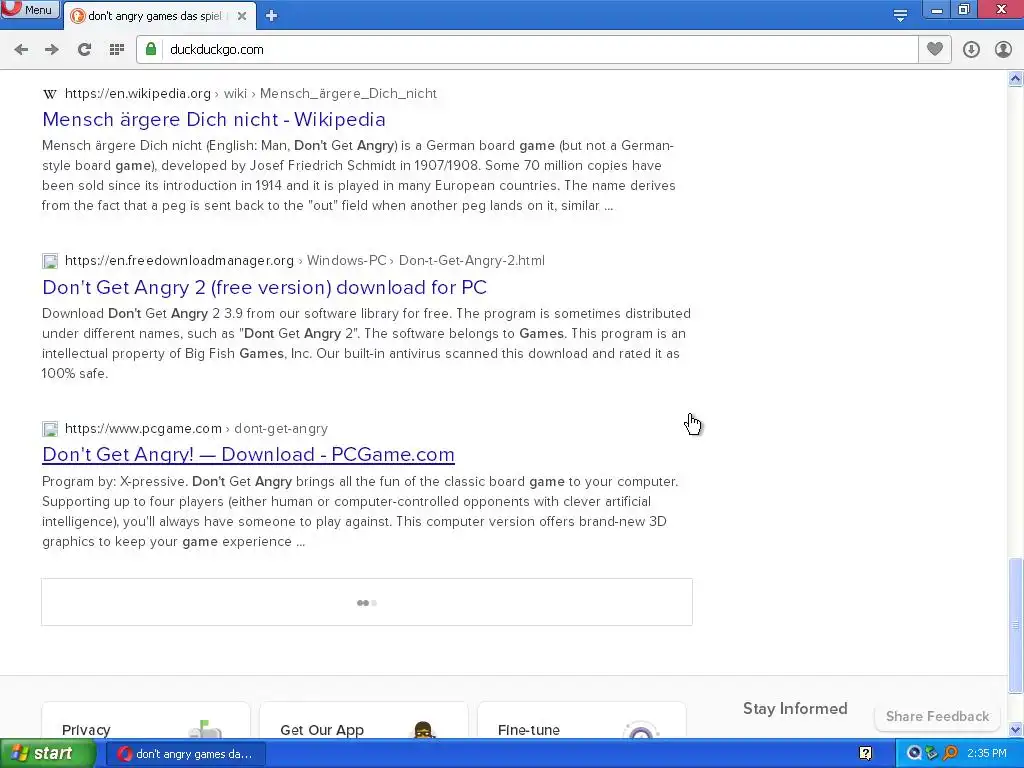The width and height of the screenshot is (1024, 768).
Task: Bookmark this page with the heart icon
Action: pos(935,49)
